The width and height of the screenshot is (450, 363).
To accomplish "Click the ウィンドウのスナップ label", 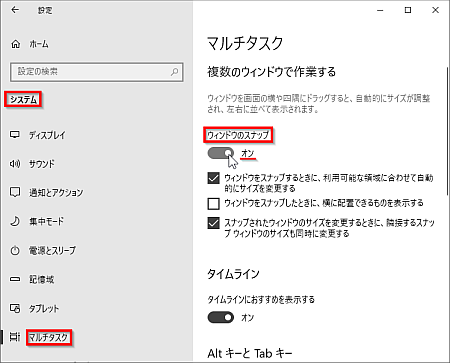I will (x=238, y=135).
